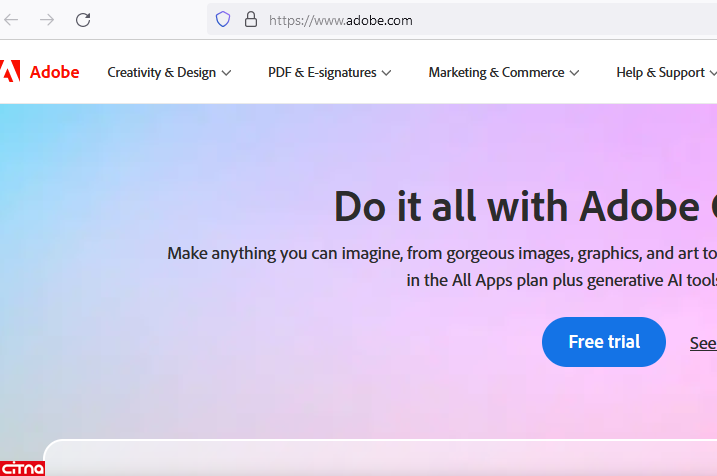Click the red Adobe logo icon

[10, 72]
